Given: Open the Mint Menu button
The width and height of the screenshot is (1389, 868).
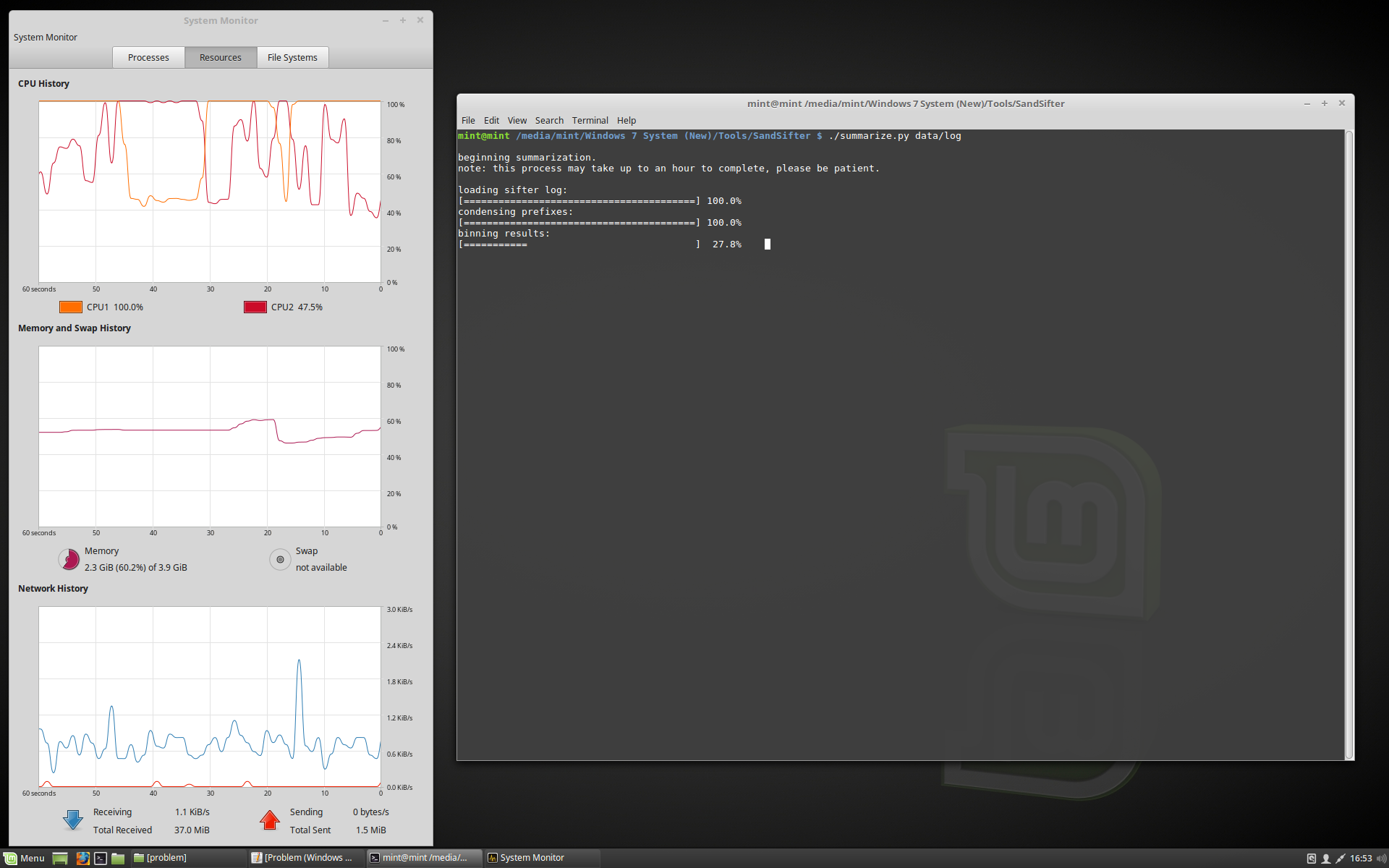Looking at the screenshot, I should click(25, 858).
